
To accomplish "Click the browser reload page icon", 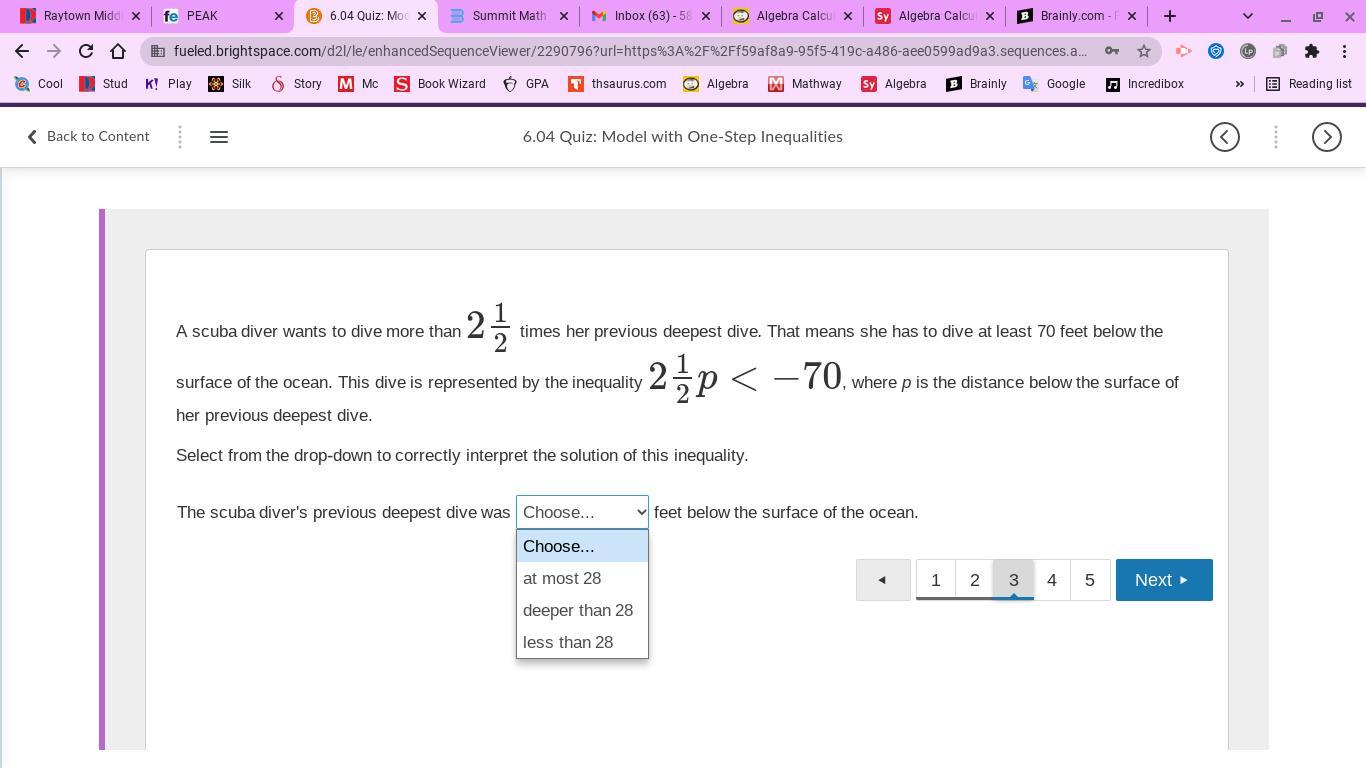I will coord(86,51).
